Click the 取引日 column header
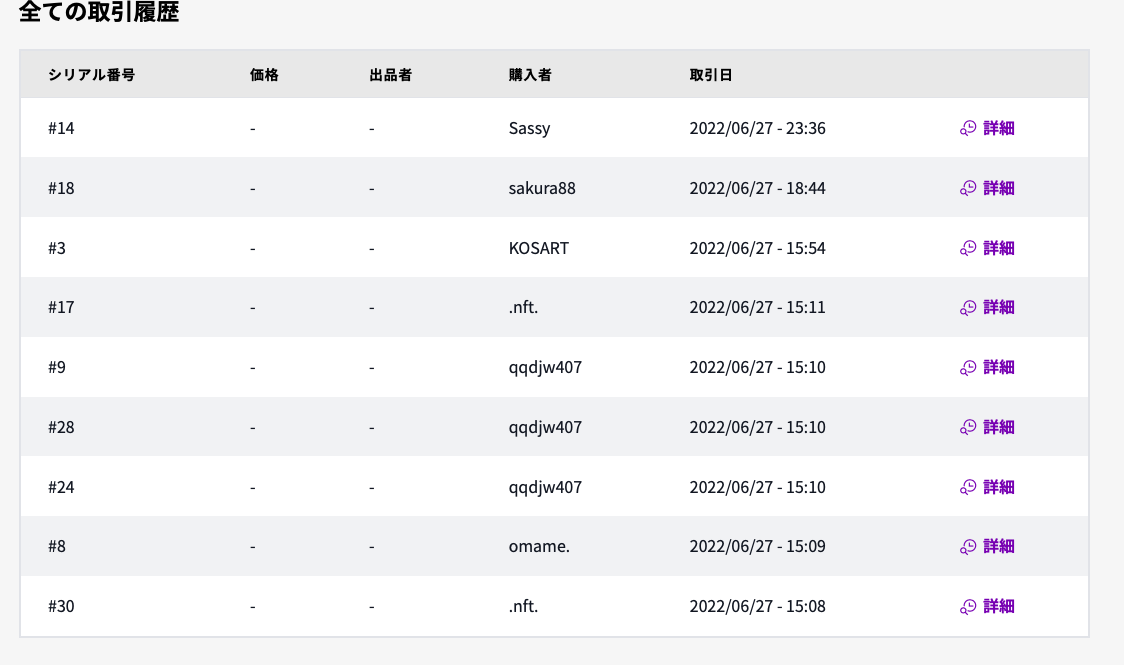This screenshot has height=665, width=1124. [710, 75]
